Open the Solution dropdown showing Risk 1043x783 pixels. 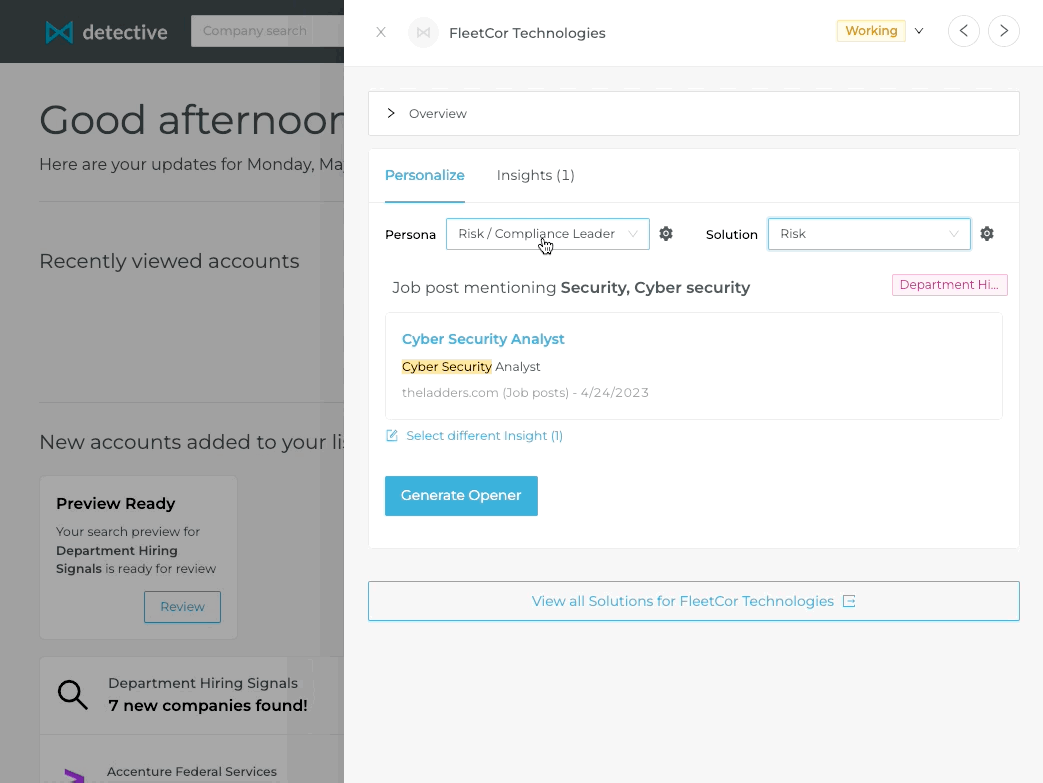click(869, 234)
